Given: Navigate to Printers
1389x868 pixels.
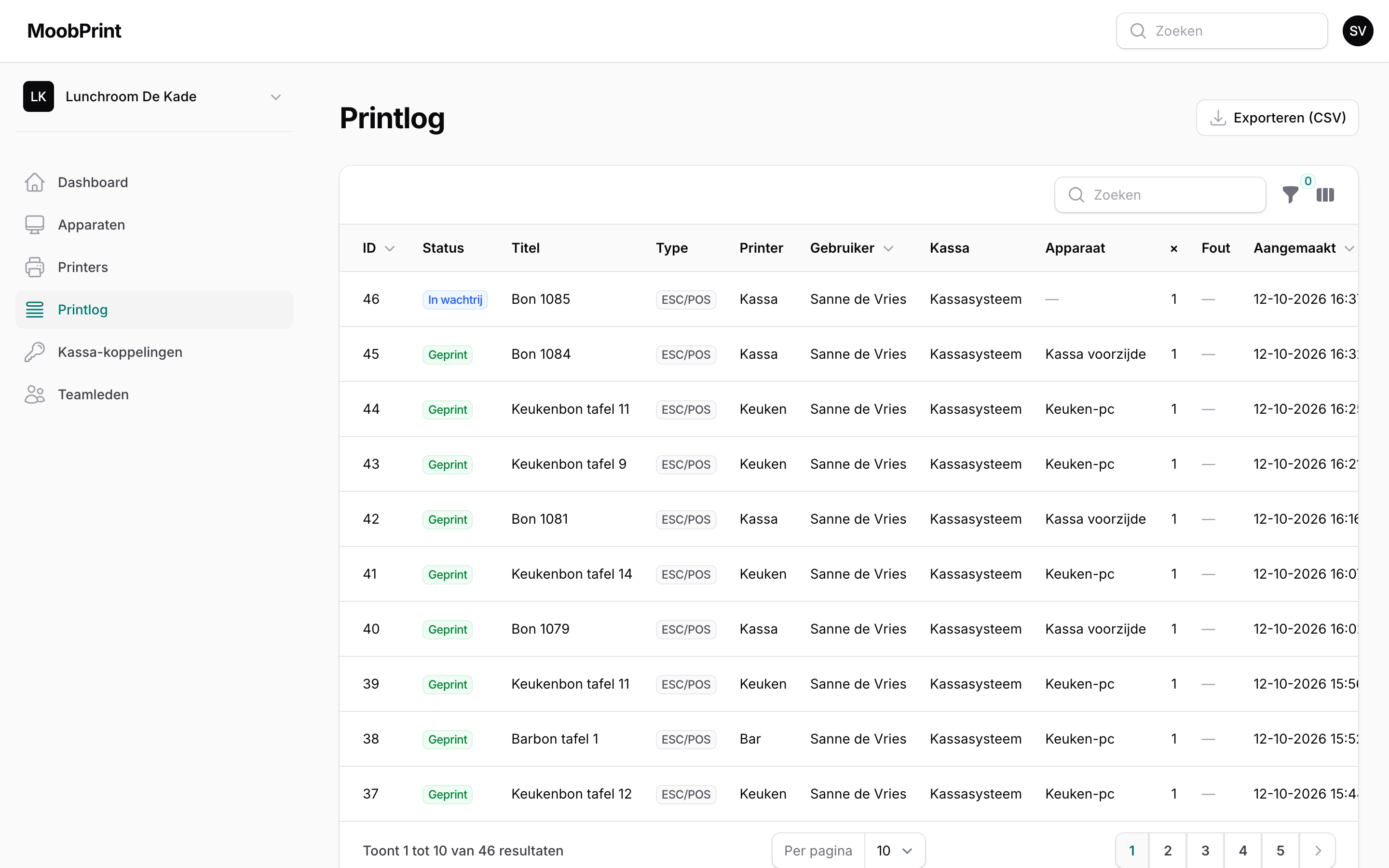Looking at the screenshot, I should pyautogui.click(x=154, y=267).
